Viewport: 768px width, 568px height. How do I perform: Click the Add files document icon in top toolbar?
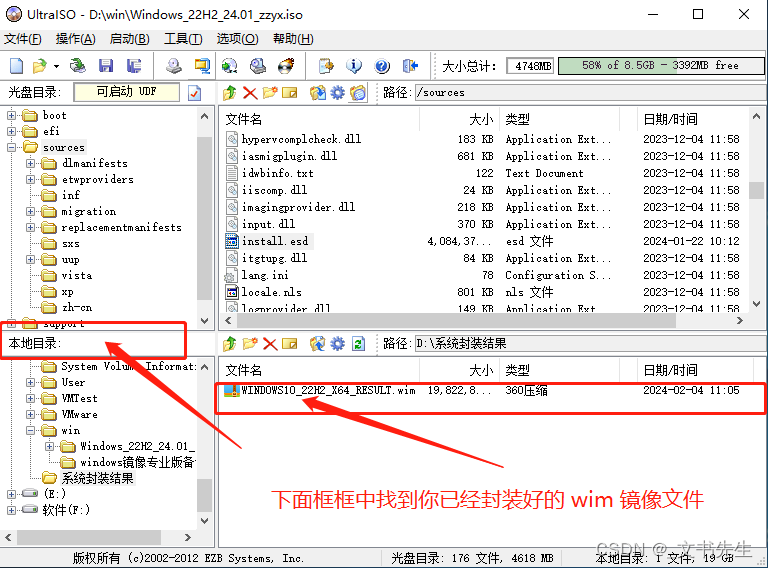point(326,66)
